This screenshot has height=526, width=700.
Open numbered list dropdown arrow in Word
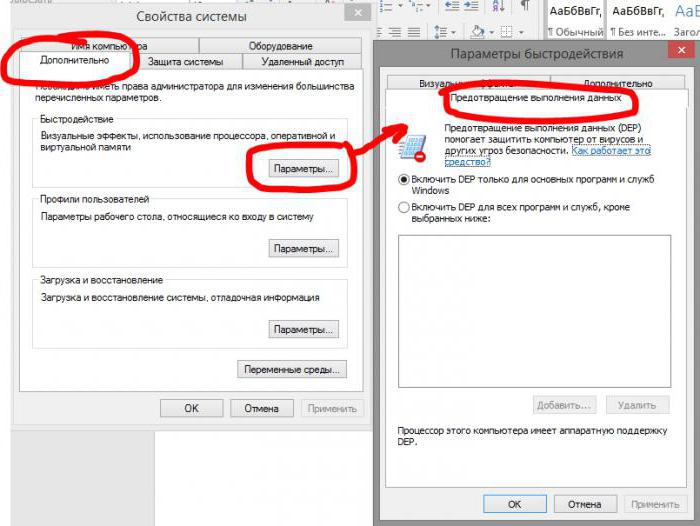pyautogui.click(x=400, y=6)
